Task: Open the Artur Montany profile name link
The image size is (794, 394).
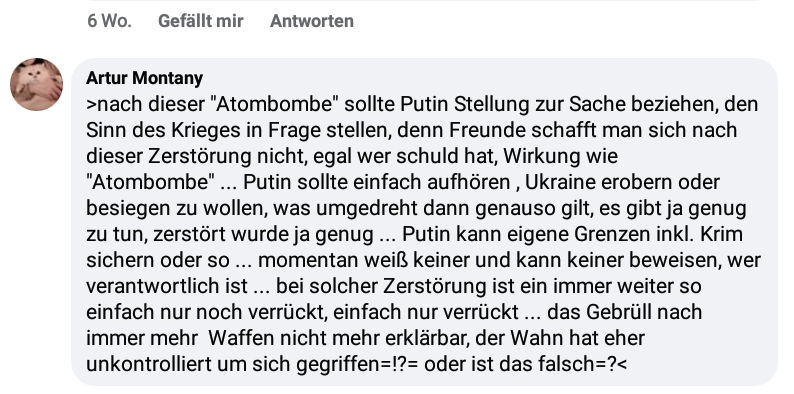Action: coord(144,78)
